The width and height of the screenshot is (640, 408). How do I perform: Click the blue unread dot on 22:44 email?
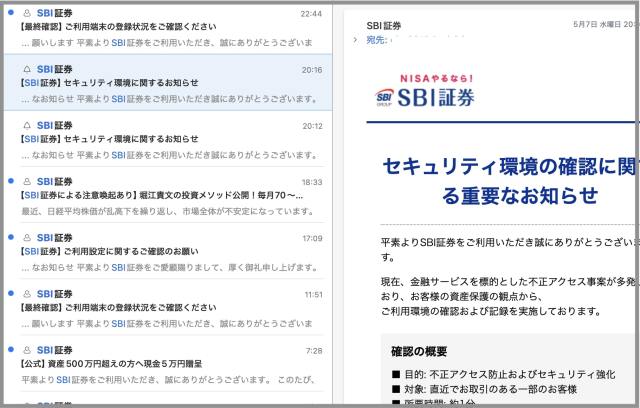click(10, 13)
